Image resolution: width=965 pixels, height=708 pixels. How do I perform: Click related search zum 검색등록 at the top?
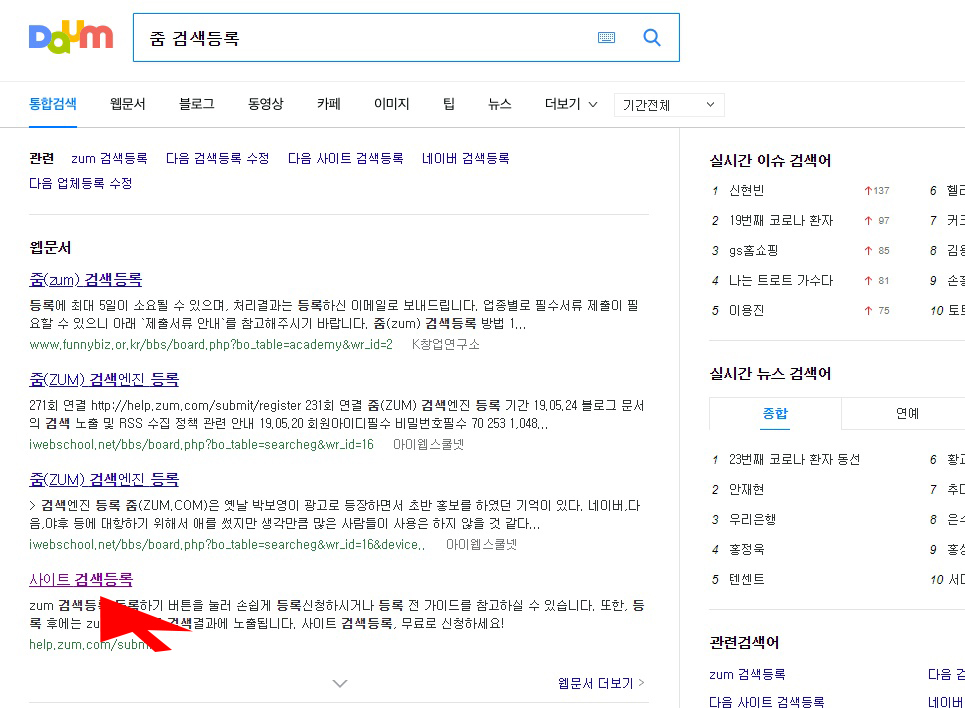[x=110, y=158]
